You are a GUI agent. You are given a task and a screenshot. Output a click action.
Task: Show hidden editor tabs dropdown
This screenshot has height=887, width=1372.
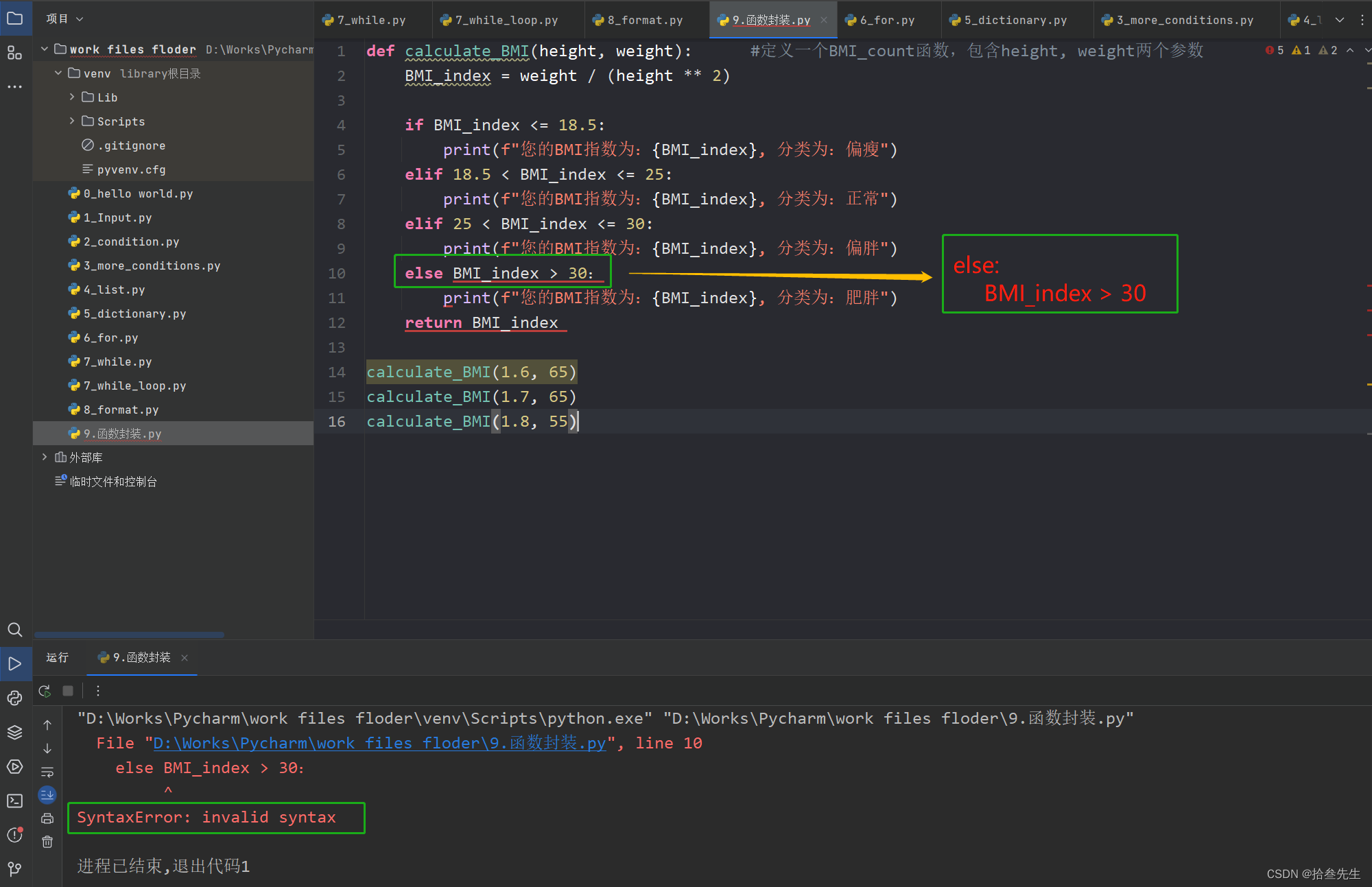coord(1340,20)
